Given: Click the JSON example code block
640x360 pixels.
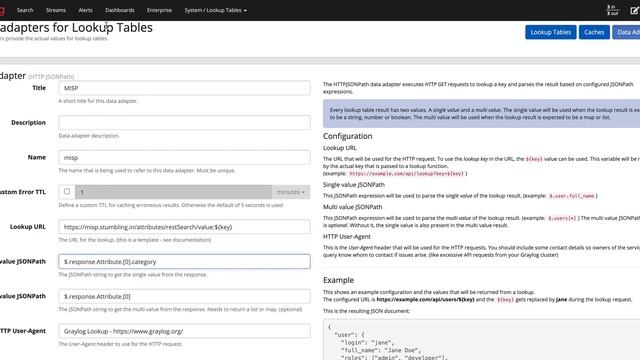Looking at the screenshot, I should click(482, 340).
